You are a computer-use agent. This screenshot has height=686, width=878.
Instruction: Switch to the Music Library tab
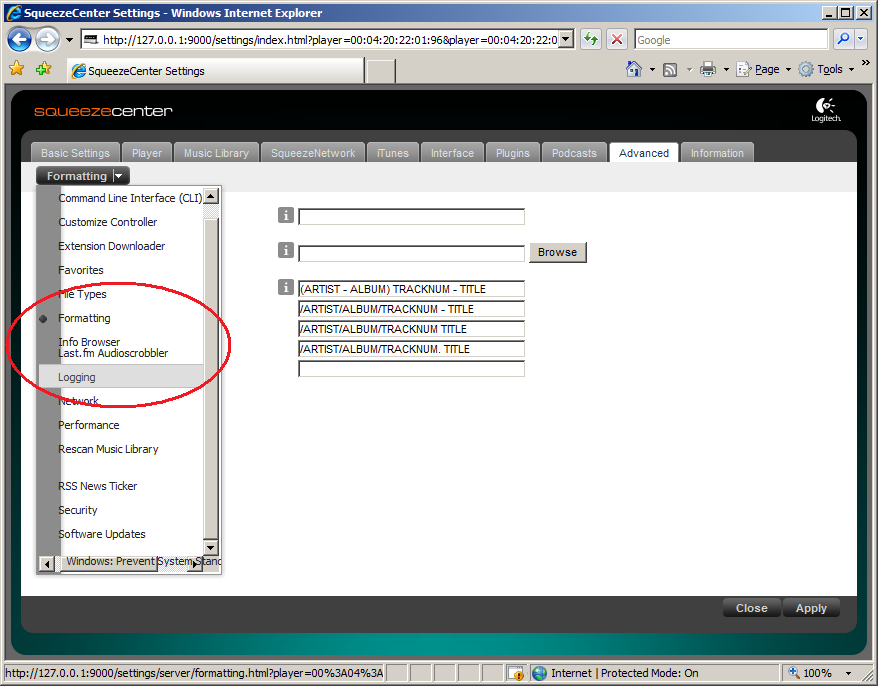[x=216, y=153]
